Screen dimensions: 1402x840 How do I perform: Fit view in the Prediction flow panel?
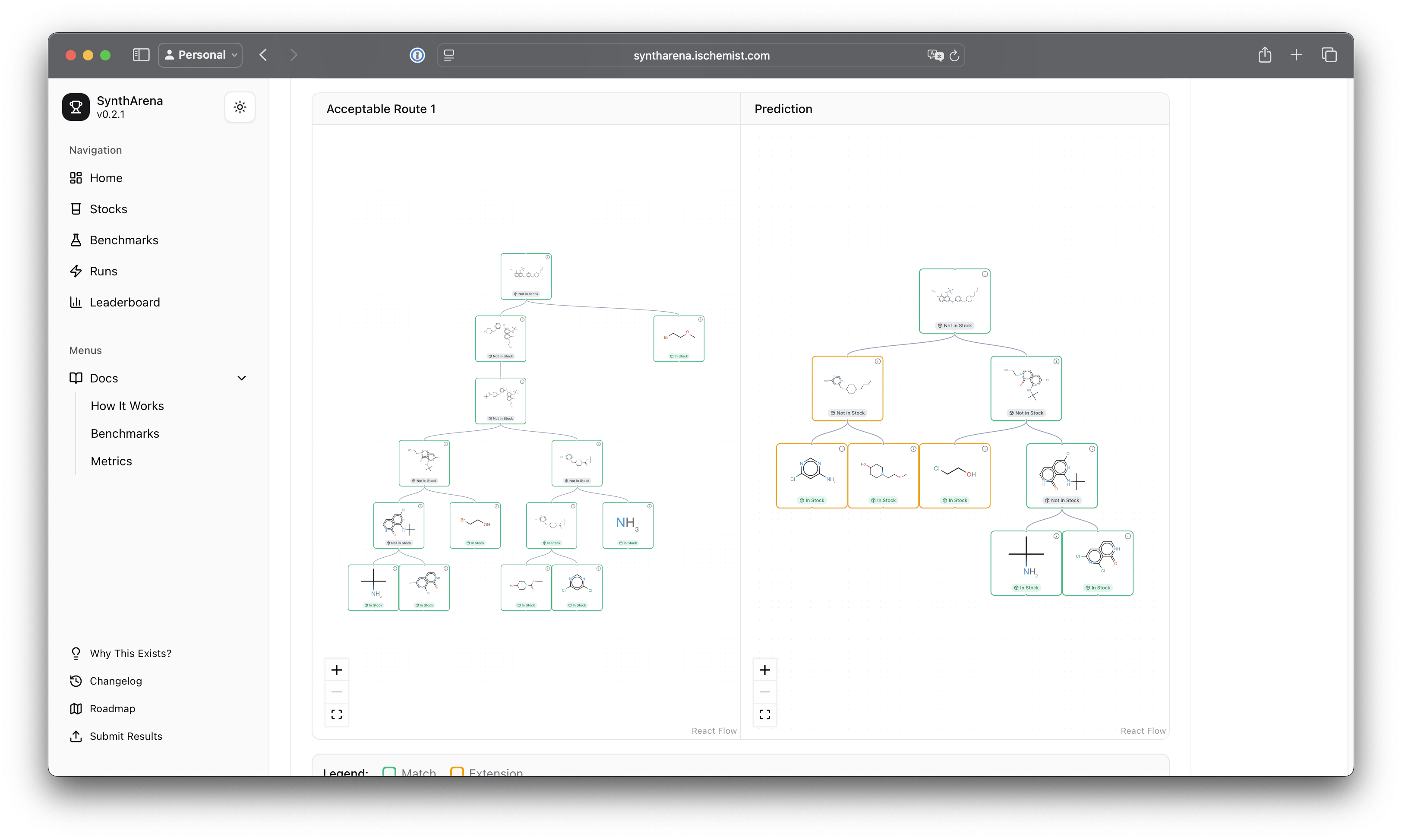(x=765, y=714)
